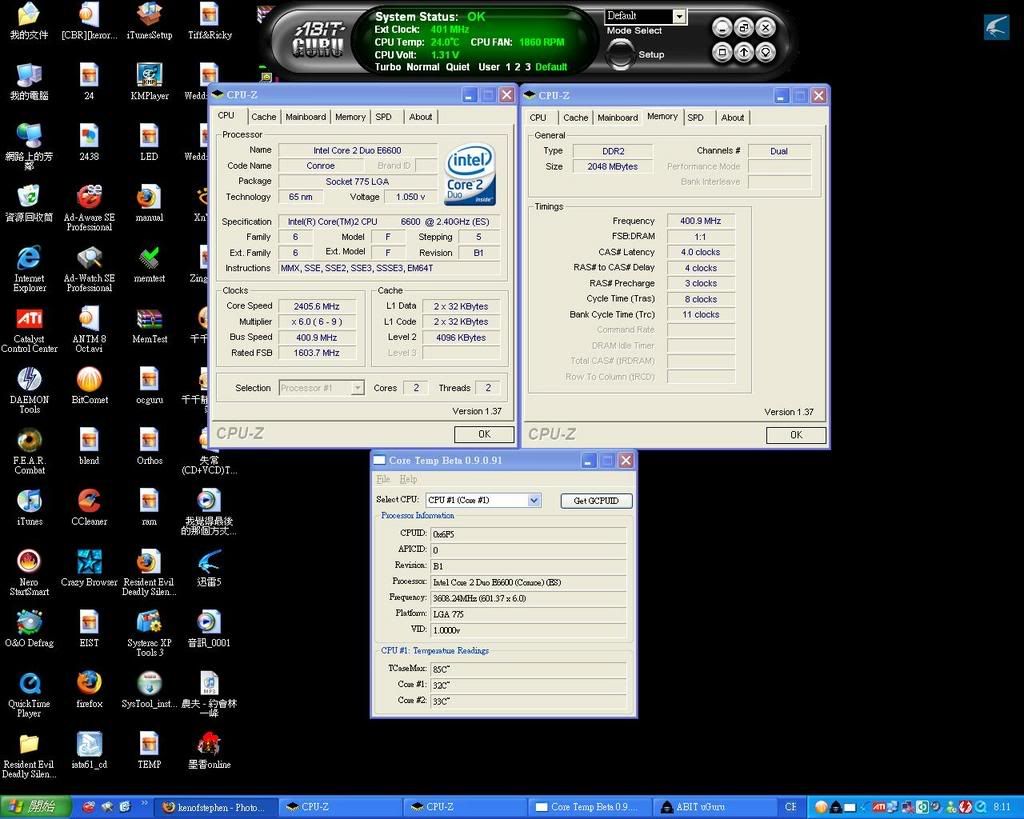
Task: Launch the firefox desktop shortcut
Action: tap(89, 688)
